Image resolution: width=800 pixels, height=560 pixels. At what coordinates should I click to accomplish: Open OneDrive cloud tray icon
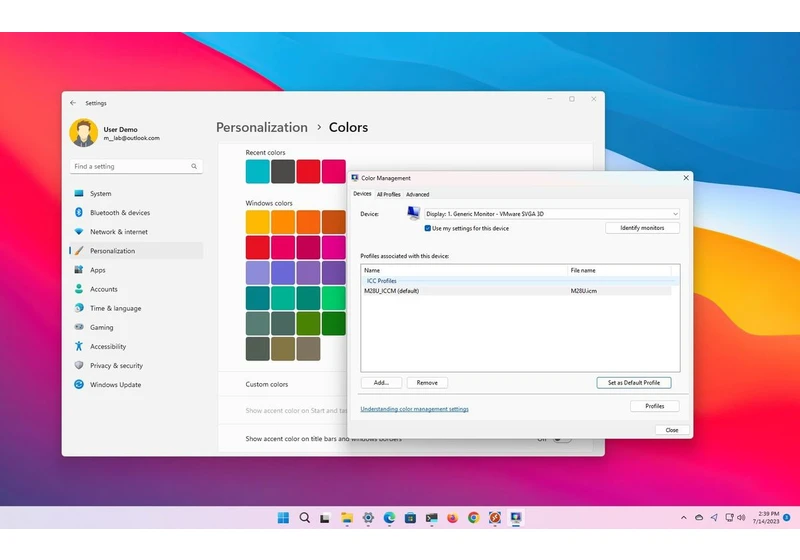(x=699, y=518)
